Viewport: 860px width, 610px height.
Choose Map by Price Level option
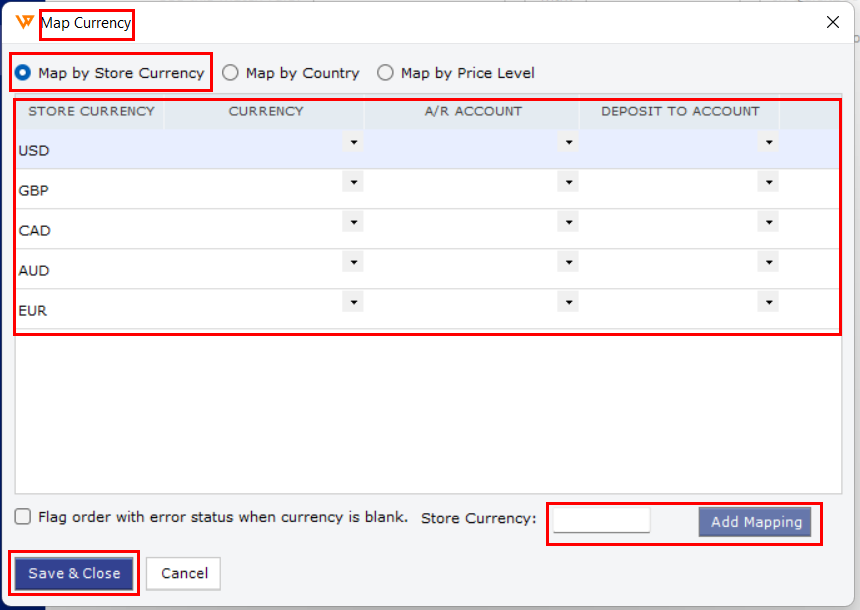(x=386, y=73)
